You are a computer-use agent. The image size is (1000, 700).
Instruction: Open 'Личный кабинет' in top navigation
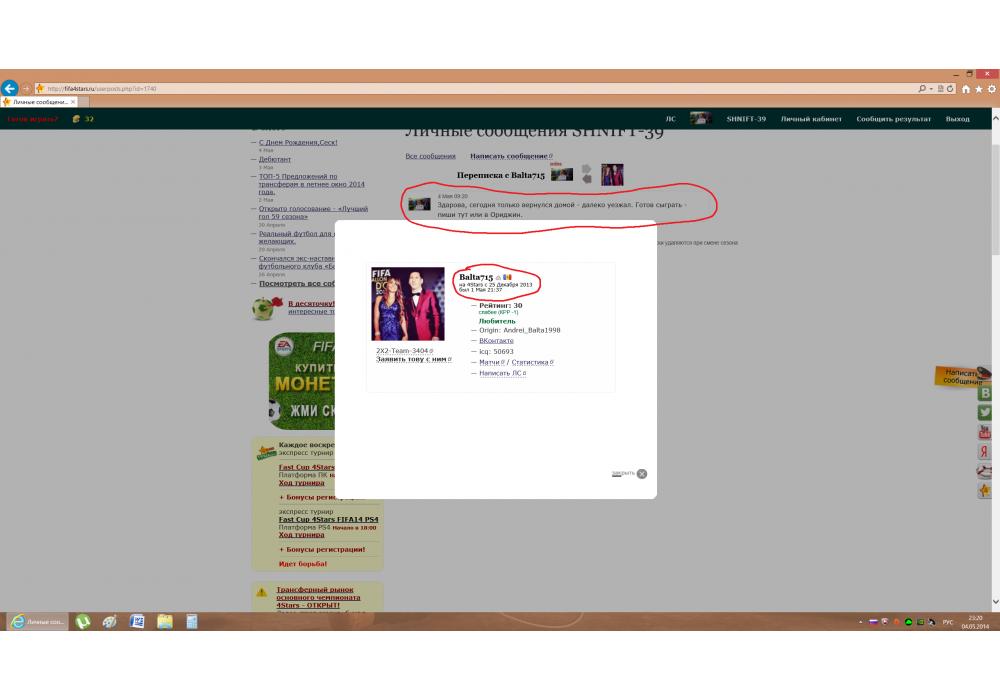pyautogui.click(x=811, y=119)
